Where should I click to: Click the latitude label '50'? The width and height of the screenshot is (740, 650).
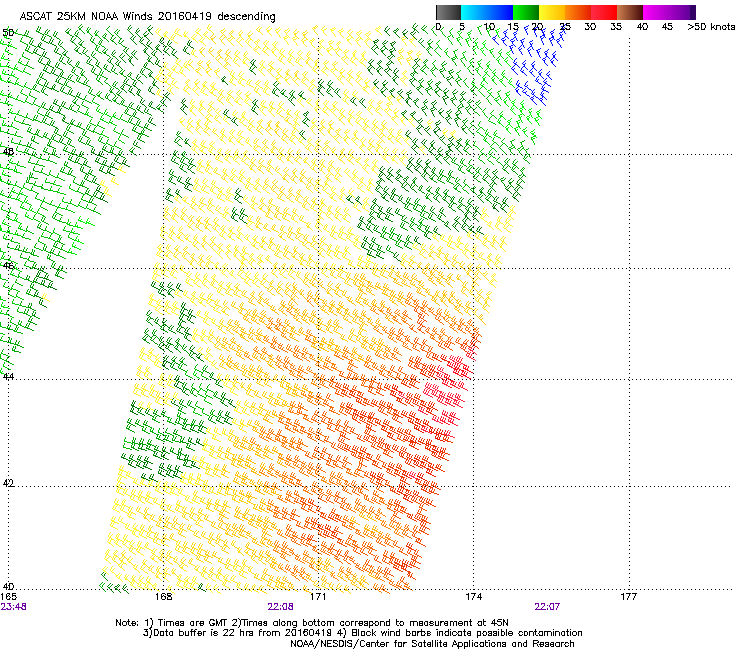pos(8,33)
